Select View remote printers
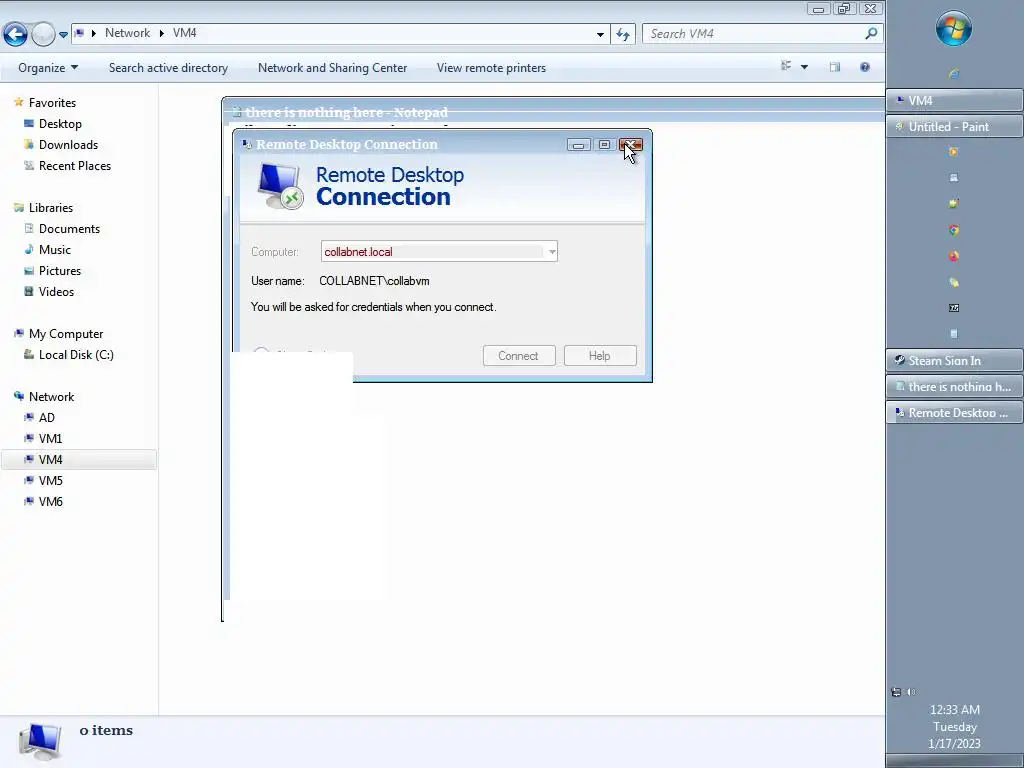This screenshot has width=1024, height=768. coord(491,68)
